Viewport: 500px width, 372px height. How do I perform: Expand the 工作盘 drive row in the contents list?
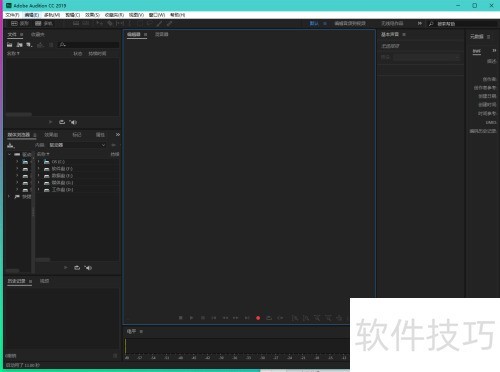(39, 190)
